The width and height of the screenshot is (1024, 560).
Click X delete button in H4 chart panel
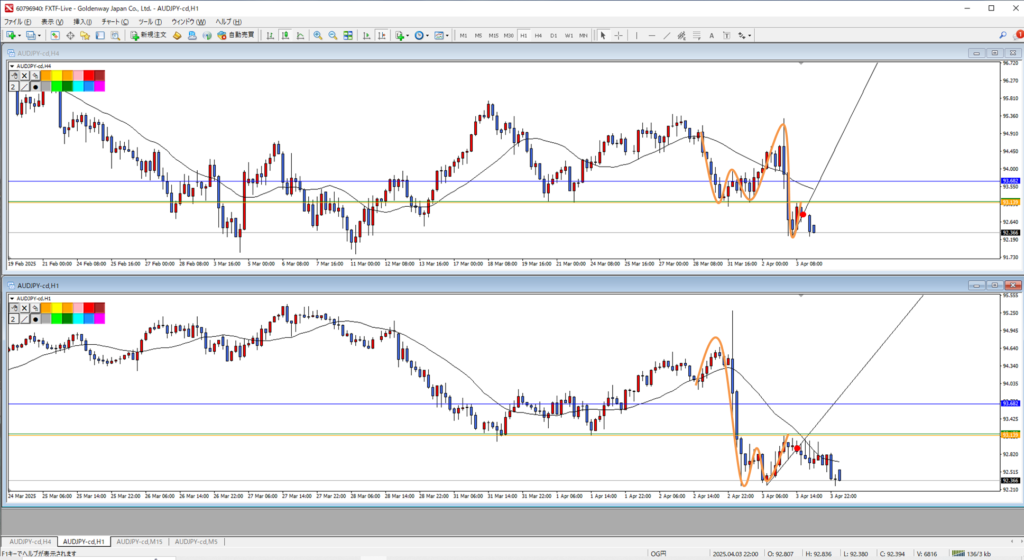tap(24, 76)
